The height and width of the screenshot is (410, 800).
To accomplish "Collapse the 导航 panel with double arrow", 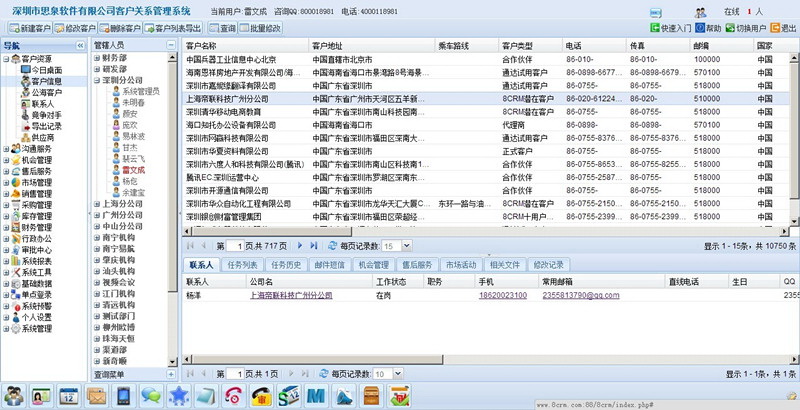I will (x=80, y=45).
